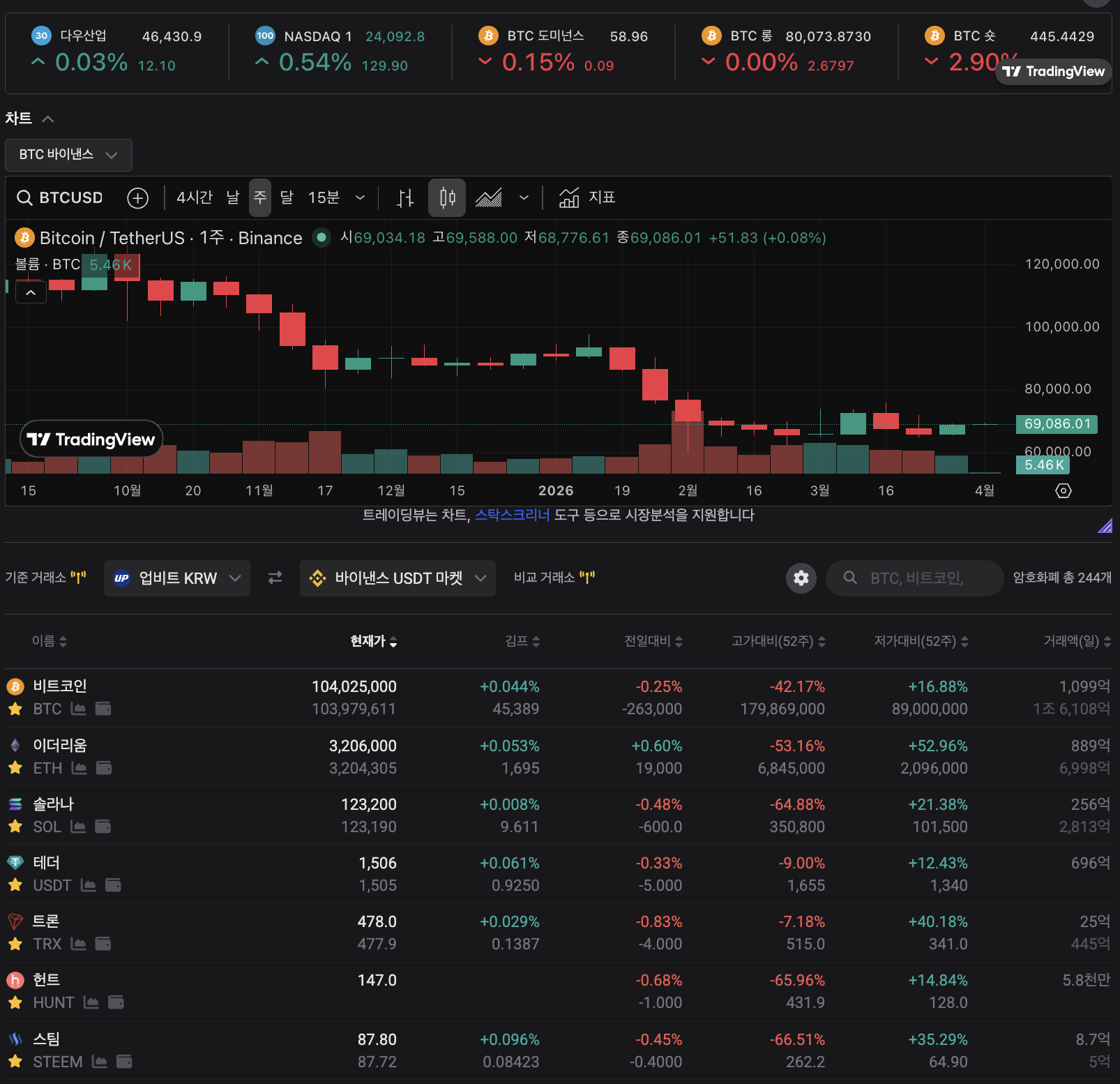Toggle the favorite star for USDT

15,885
